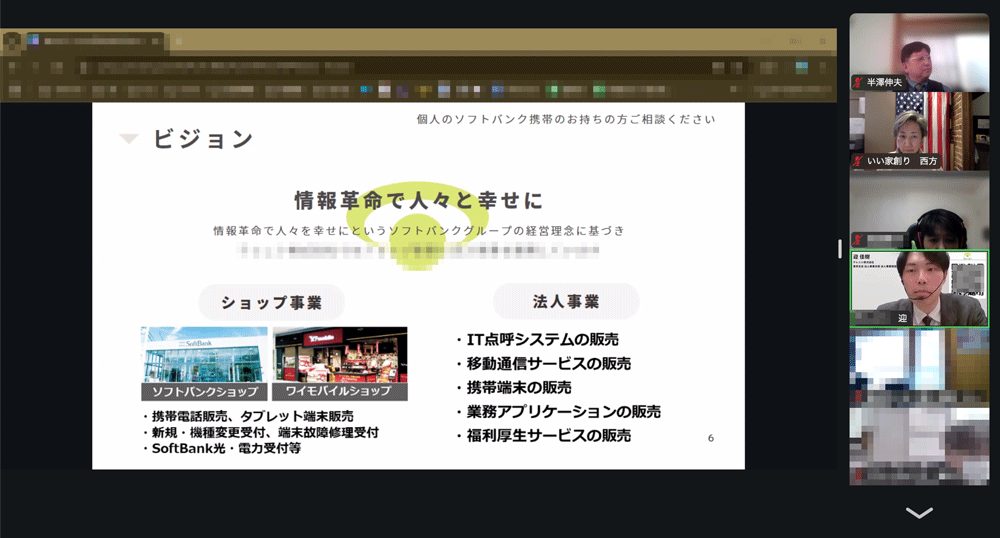The width and height of the screenshot is (1000, 538).
Task: Click the 法人事業 pill label
Action: click(x=565, y=301)
